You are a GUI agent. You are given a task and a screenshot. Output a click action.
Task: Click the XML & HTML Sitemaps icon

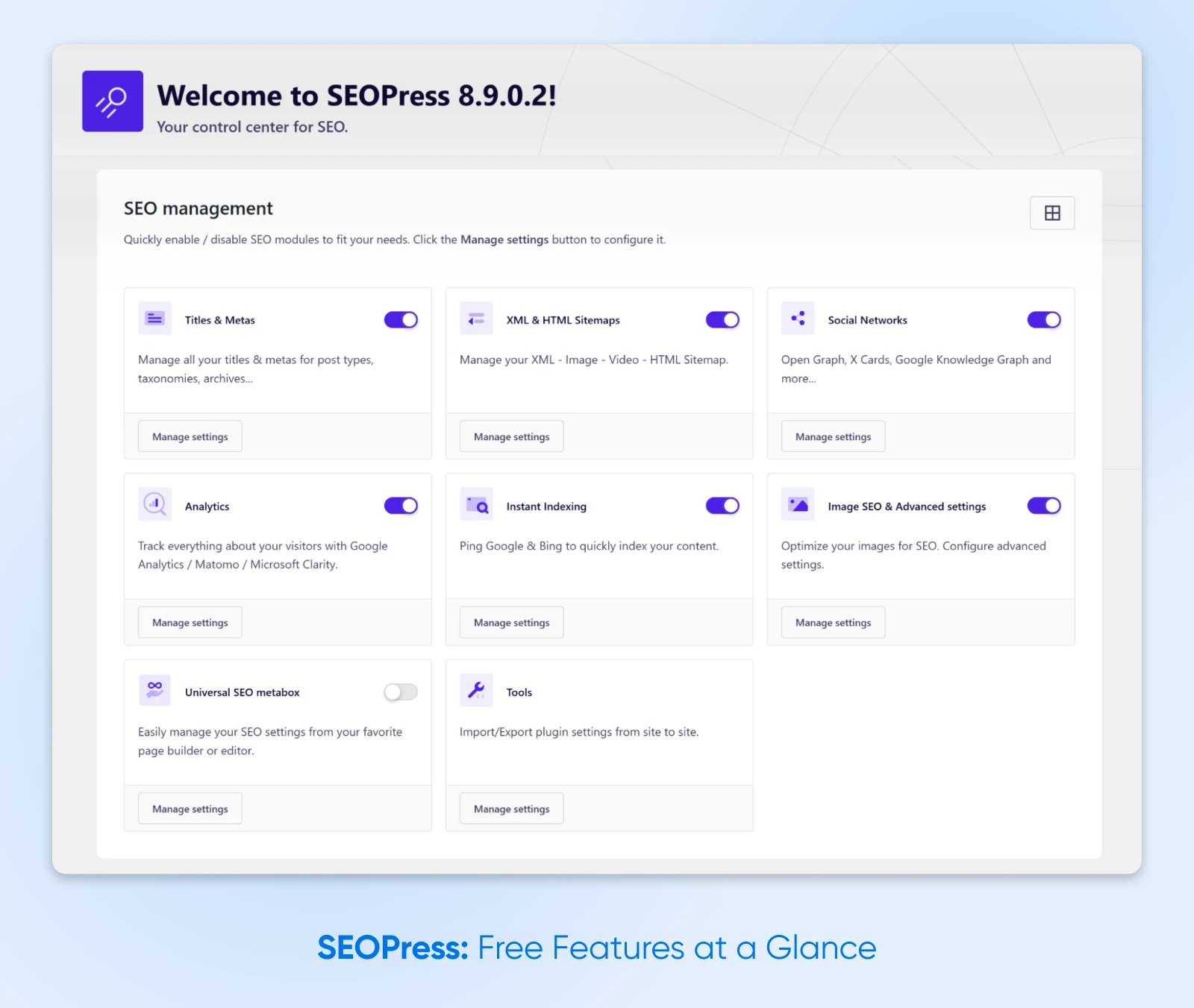pyautogui.click(x=476, y=319)
